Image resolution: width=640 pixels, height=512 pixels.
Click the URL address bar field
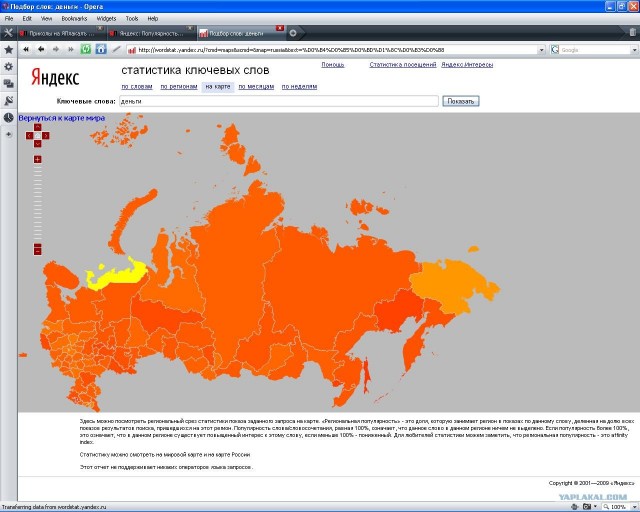click(x=337, y=50)
